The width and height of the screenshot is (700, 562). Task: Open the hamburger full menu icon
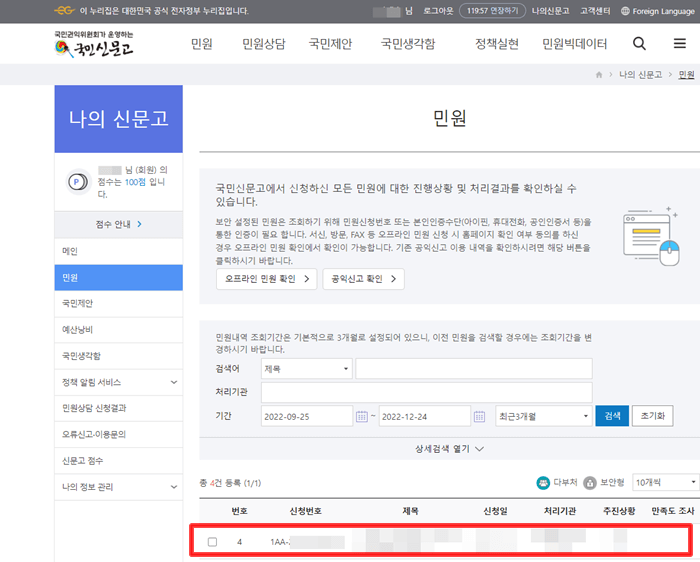(679, 43)
